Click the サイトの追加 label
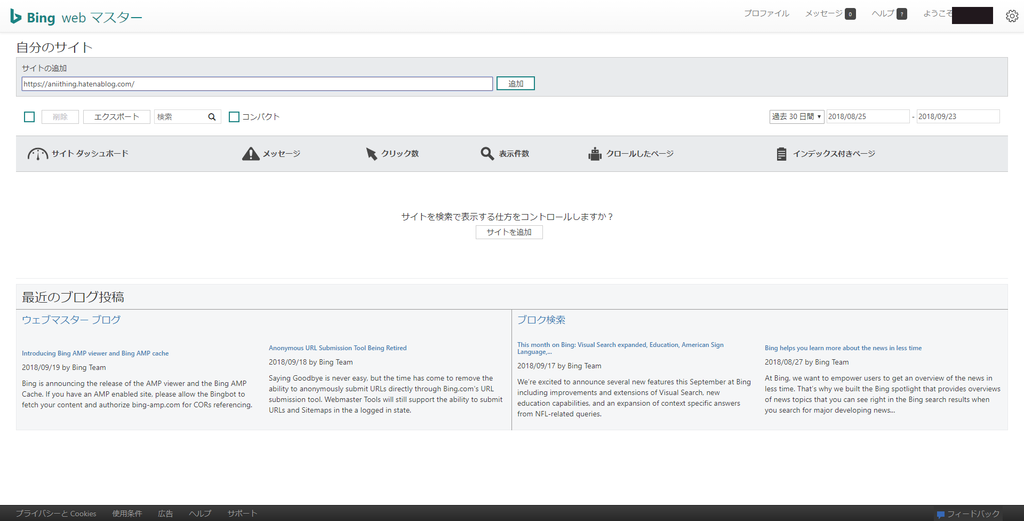This screenshot has height=521, width=1024. (x=44, y=68)
